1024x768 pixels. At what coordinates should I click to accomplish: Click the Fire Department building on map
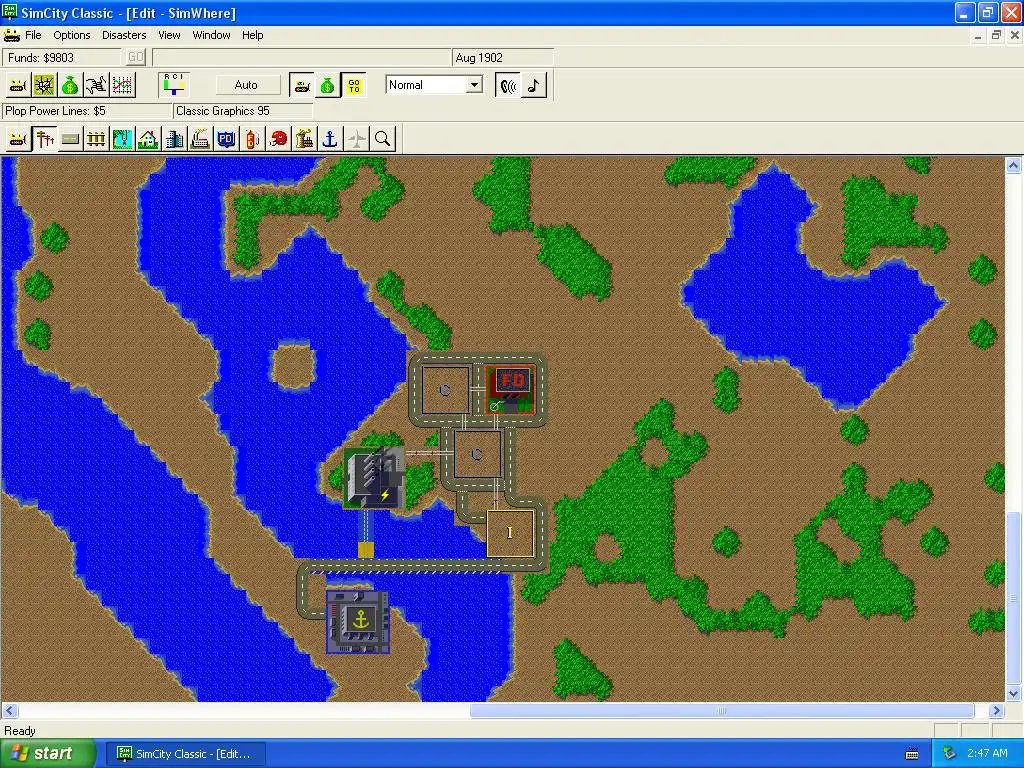[x=511, y=390]
